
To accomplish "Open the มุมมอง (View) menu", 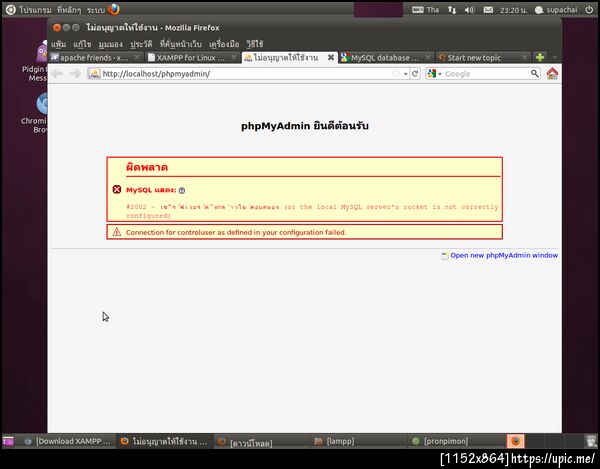I will [x=111, y=44].
